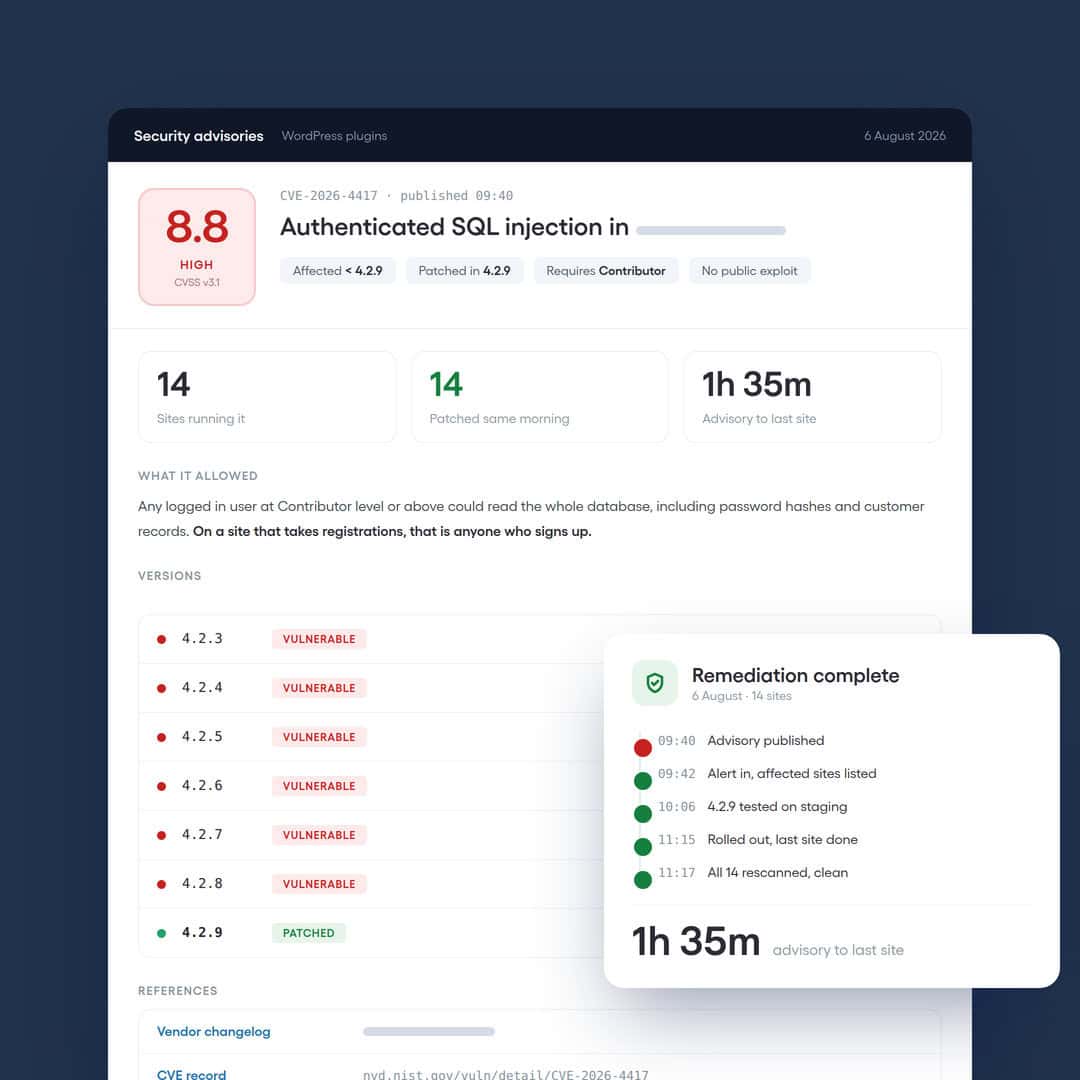Click the Patched same morning stat card

click(539, 397)
